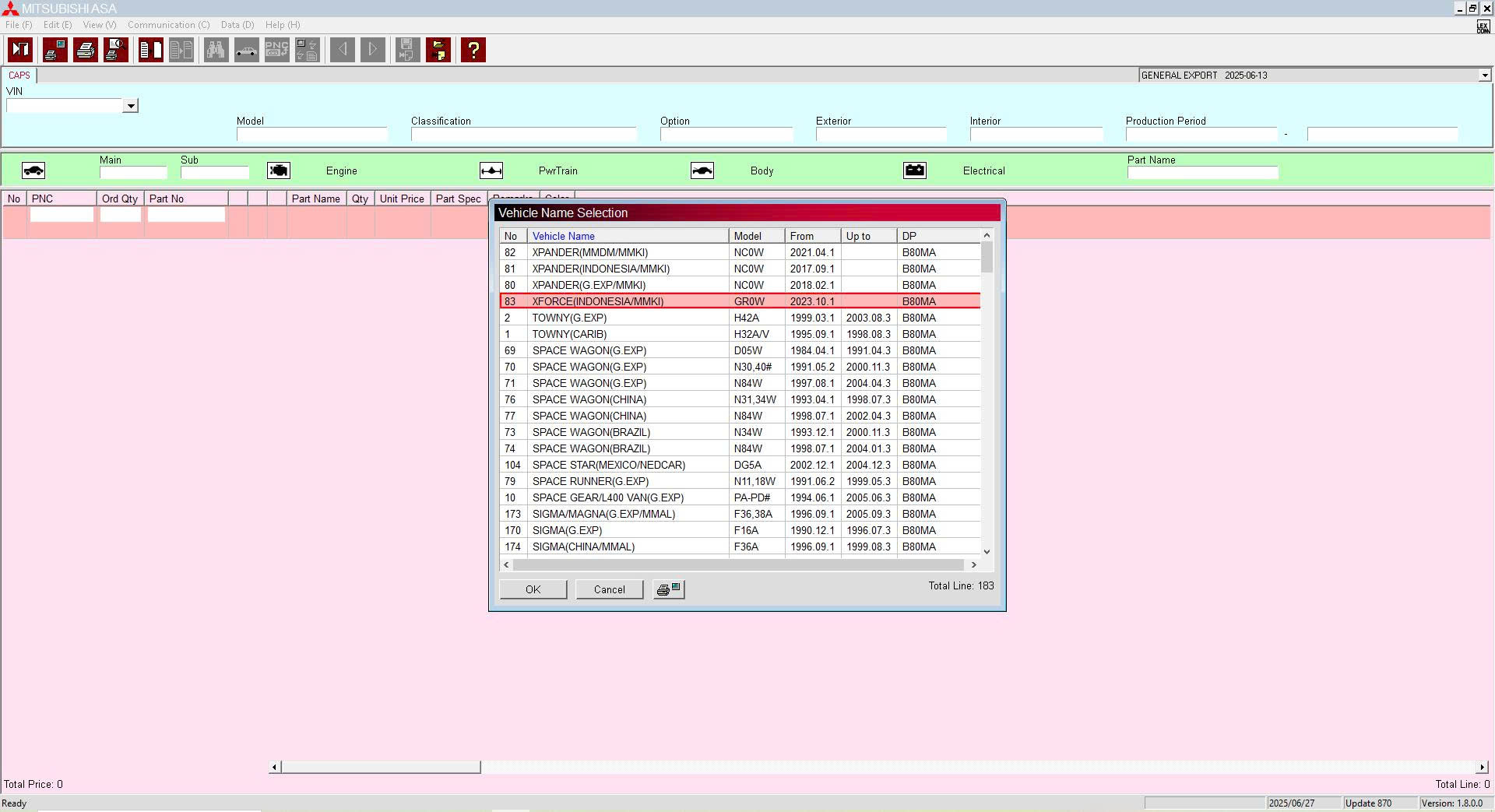Image resolution: width=1495 pixels, height=812 pixels.
Task: Select the Body category icon
Action: coord(702,170)
